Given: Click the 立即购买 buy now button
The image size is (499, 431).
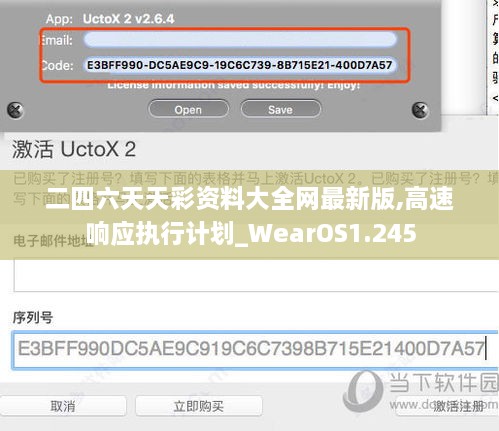Looking at the screenshot, I should pyautogui.click(x=199, y=406).
